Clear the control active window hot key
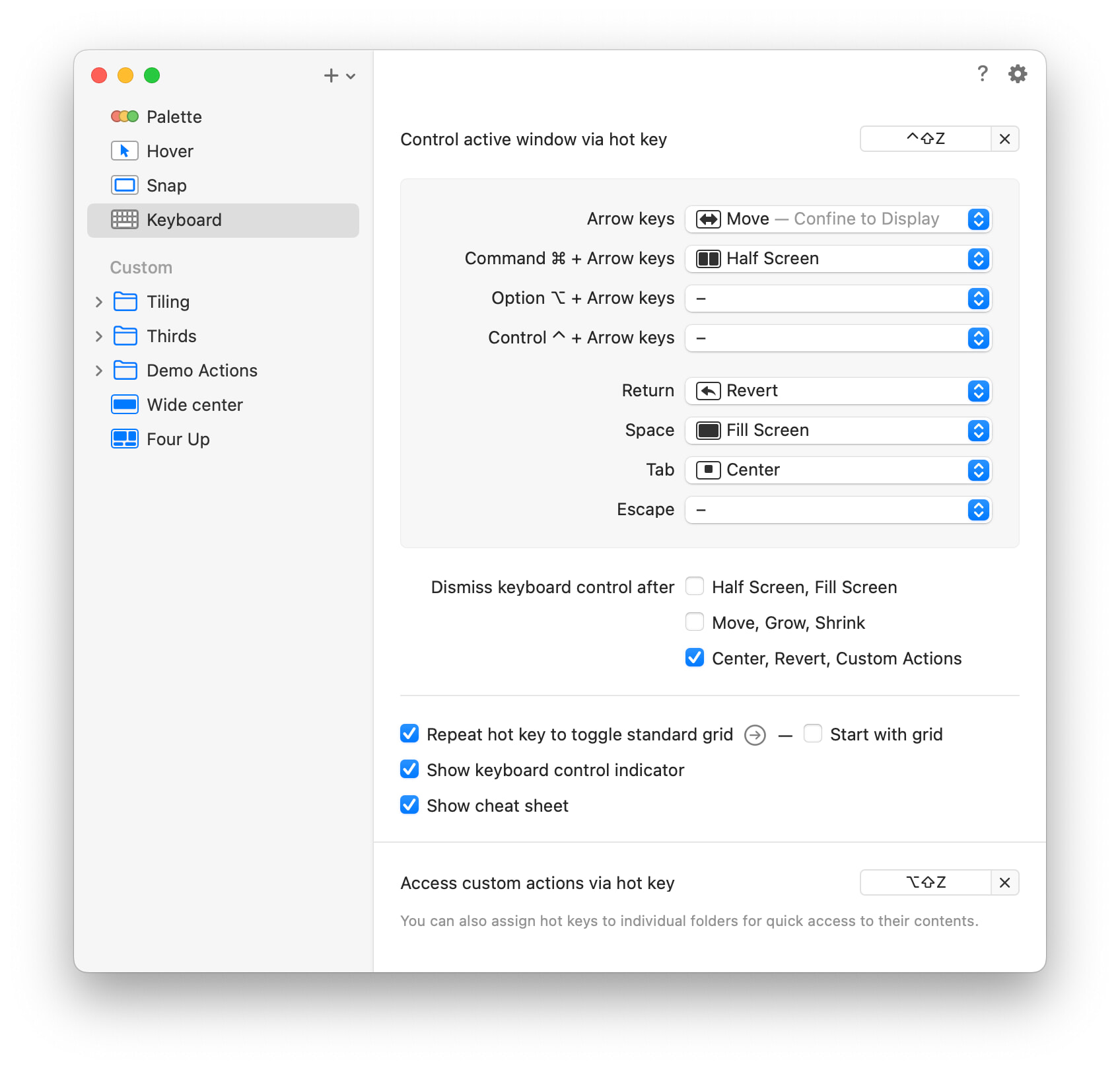 coord(1004,139)
